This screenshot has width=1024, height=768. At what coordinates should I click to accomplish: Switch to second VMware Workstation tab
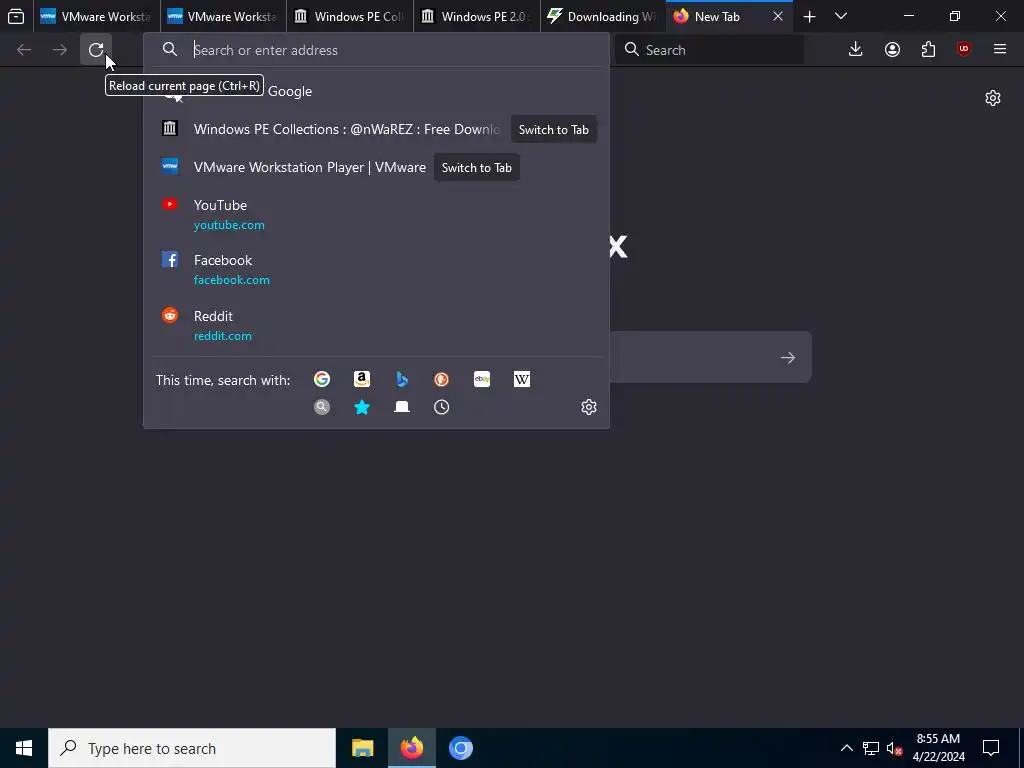tap(222, 16)
